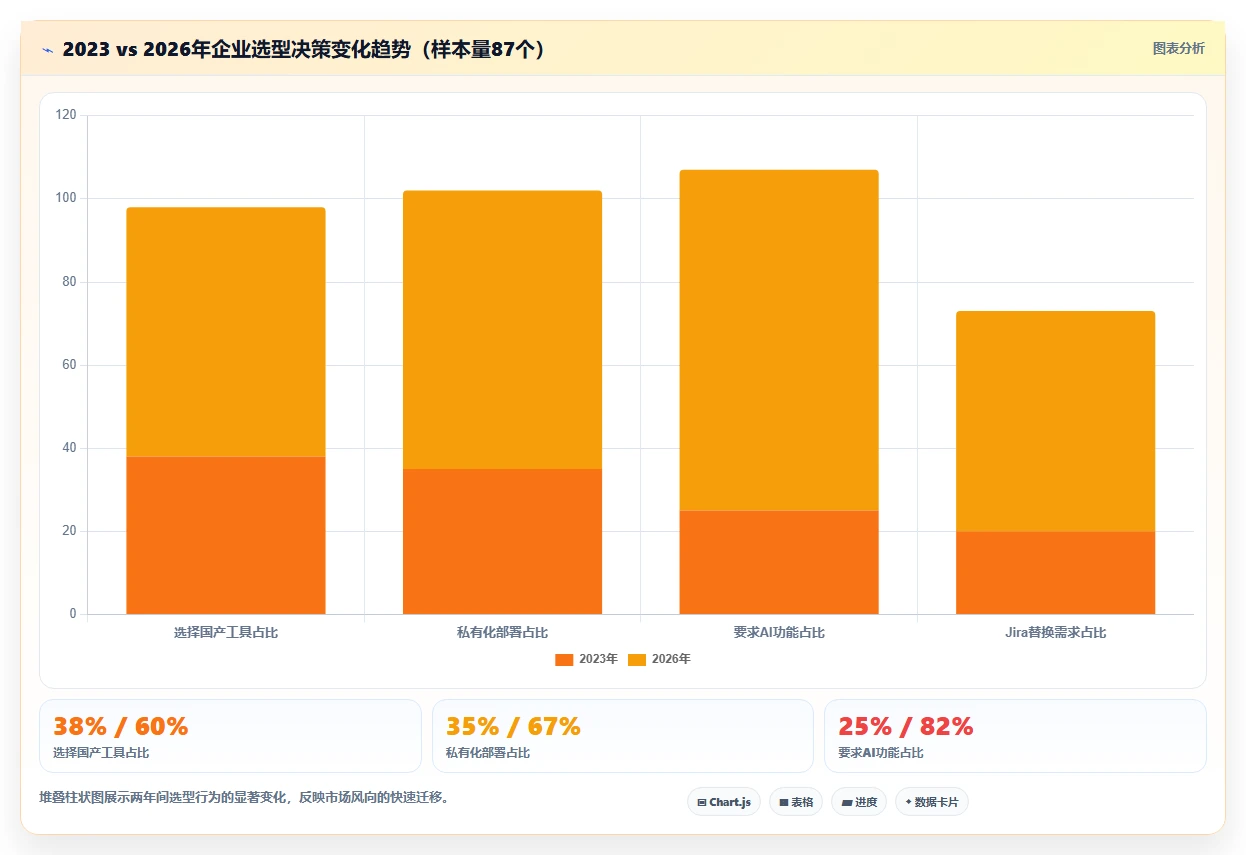Click the 2026 bar segment for Jira替换需求占比
This screenshot has width=1246, height=855.
click(x=1055, y=421)
